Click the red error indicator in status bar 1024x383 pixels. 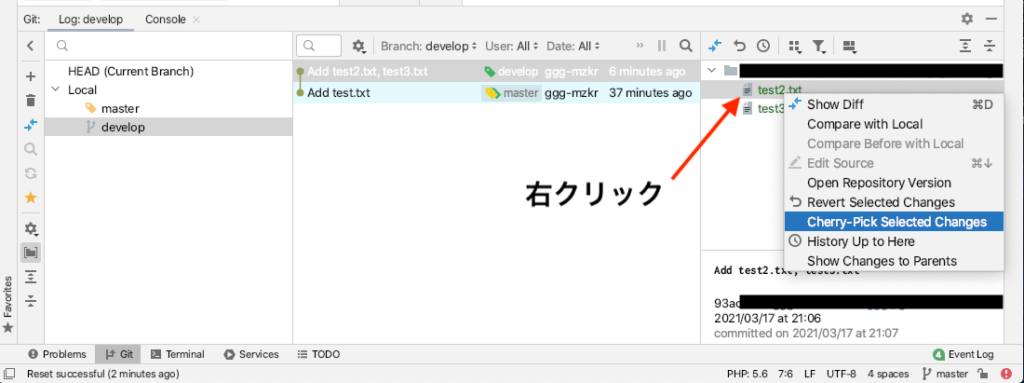click(x=1006, y=374)
